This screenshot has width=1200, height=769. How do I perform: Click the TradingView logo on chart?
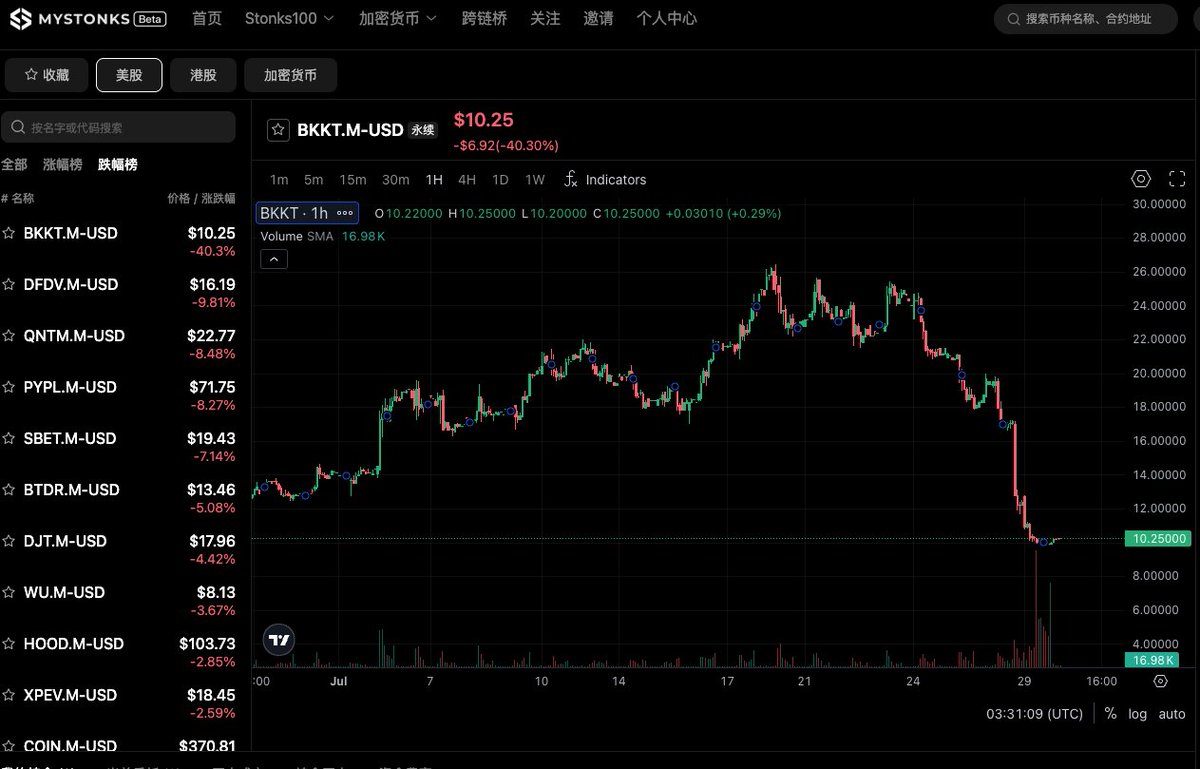click(x=279, y=641)
